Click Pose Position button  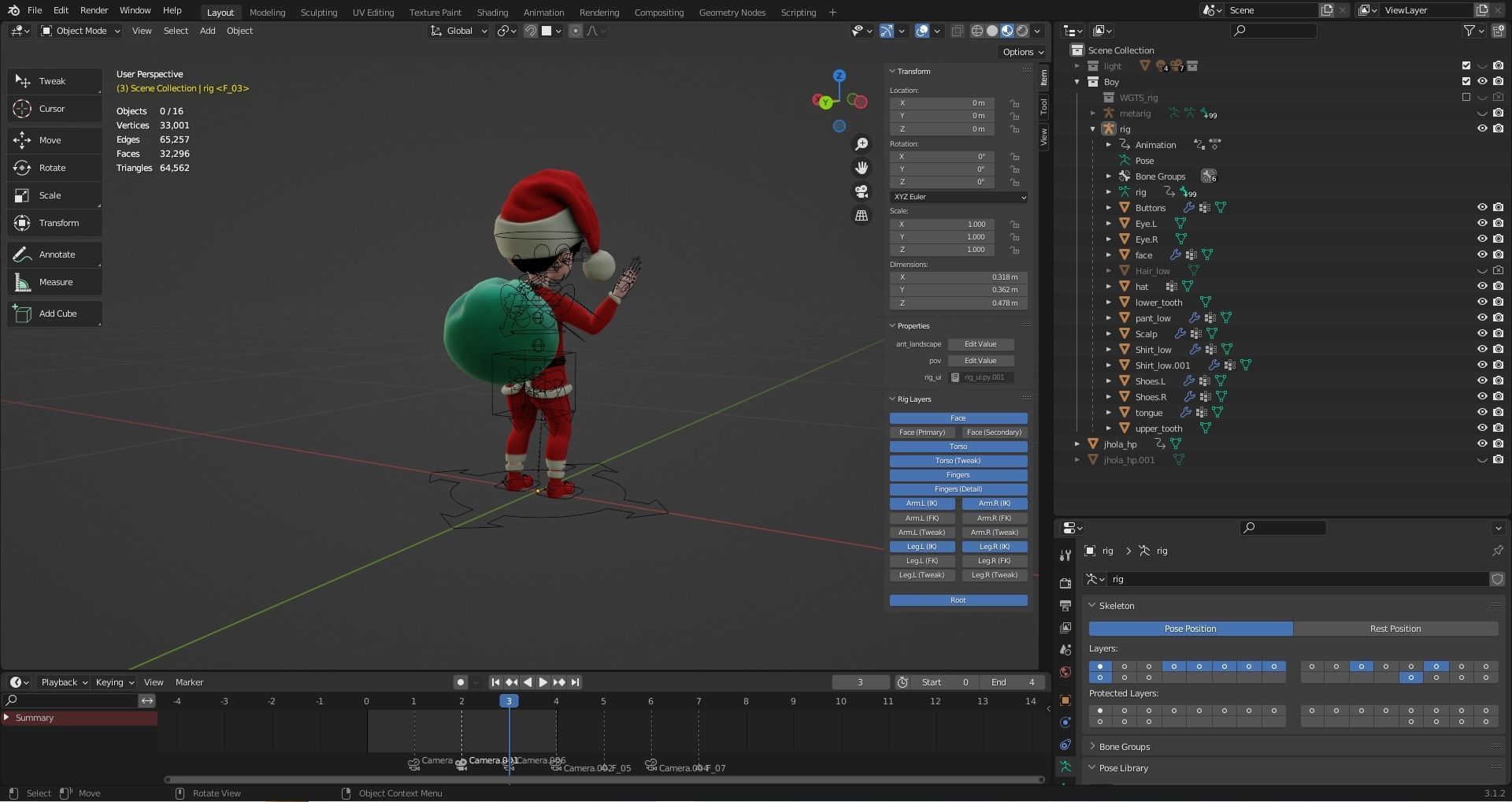pyautogui.click(x=1190, y=629)
